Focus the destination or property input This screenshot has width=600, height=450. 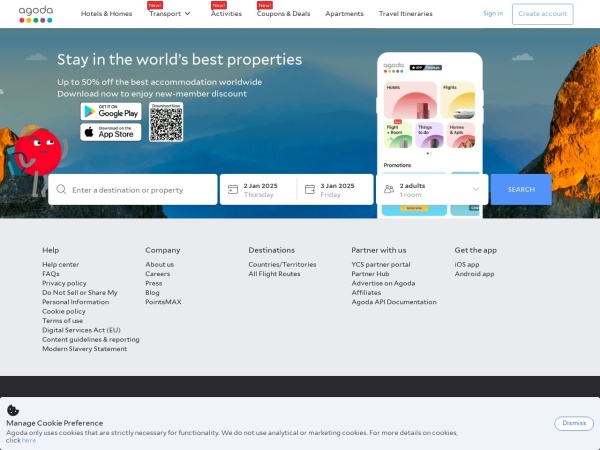click(133, 189)
